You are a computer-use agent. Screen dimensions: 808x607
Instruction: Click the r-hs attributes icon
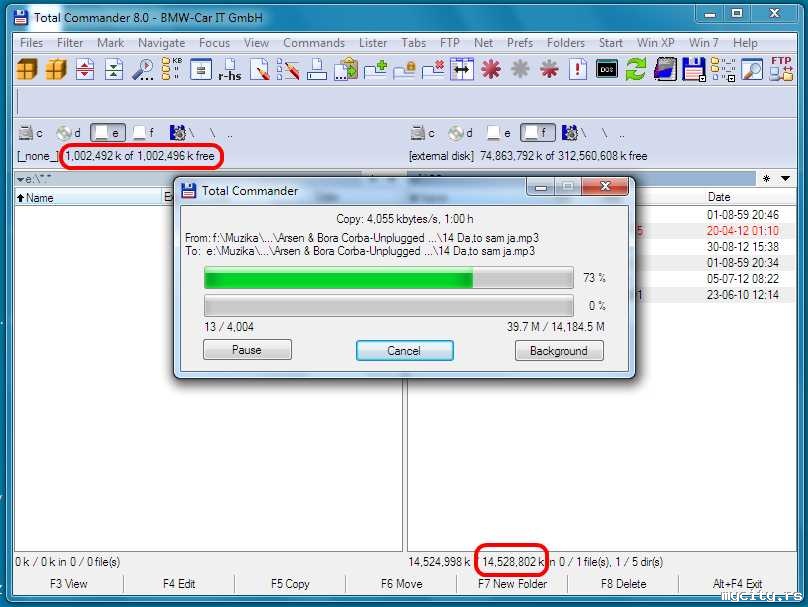point(230,69)
